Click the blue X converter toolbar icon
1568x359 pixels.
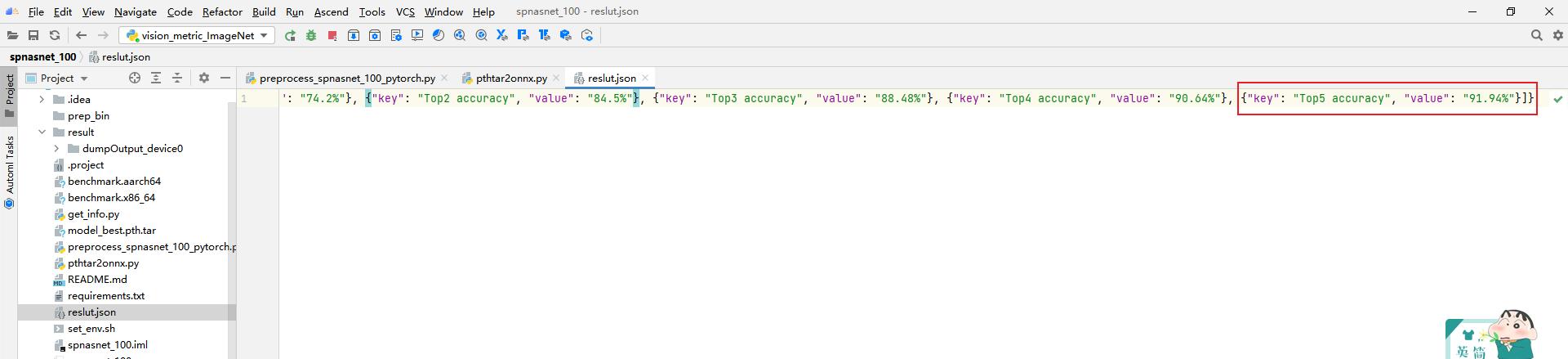[502, 35]
